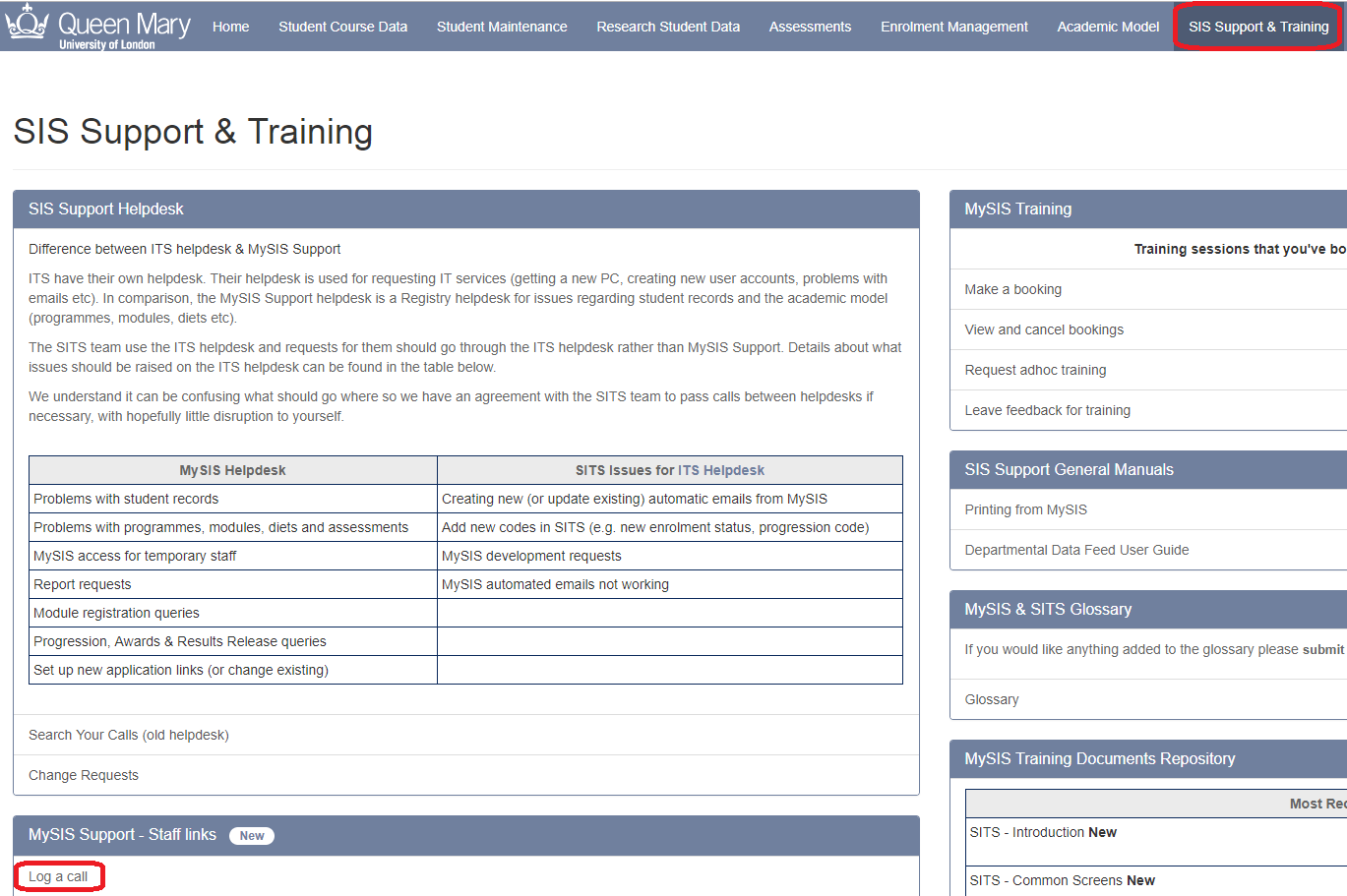Click 'Set up new application links' cell

coord(233,670)
